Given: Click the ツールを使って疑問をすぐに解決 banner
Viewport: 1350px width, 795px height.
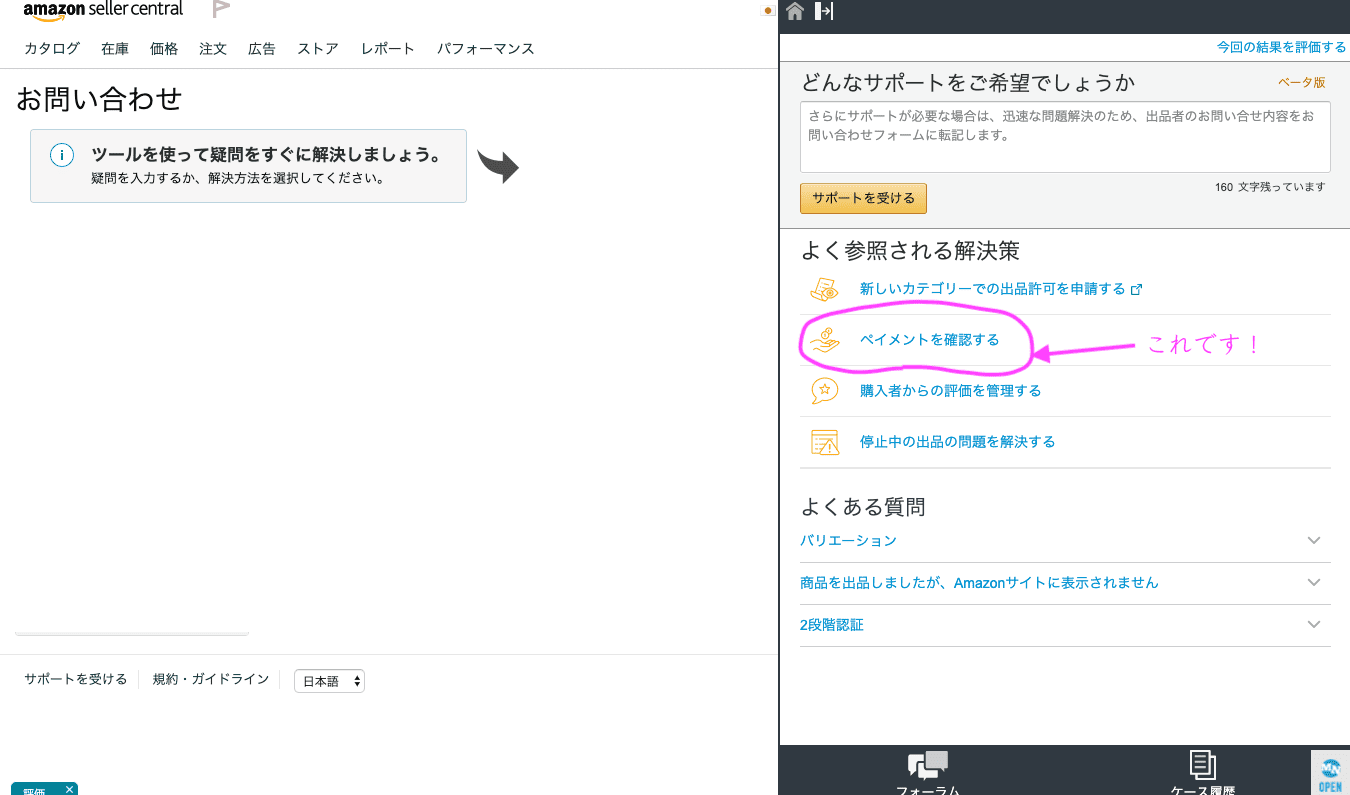Looking at the screenshot, I should click(248, 166).
